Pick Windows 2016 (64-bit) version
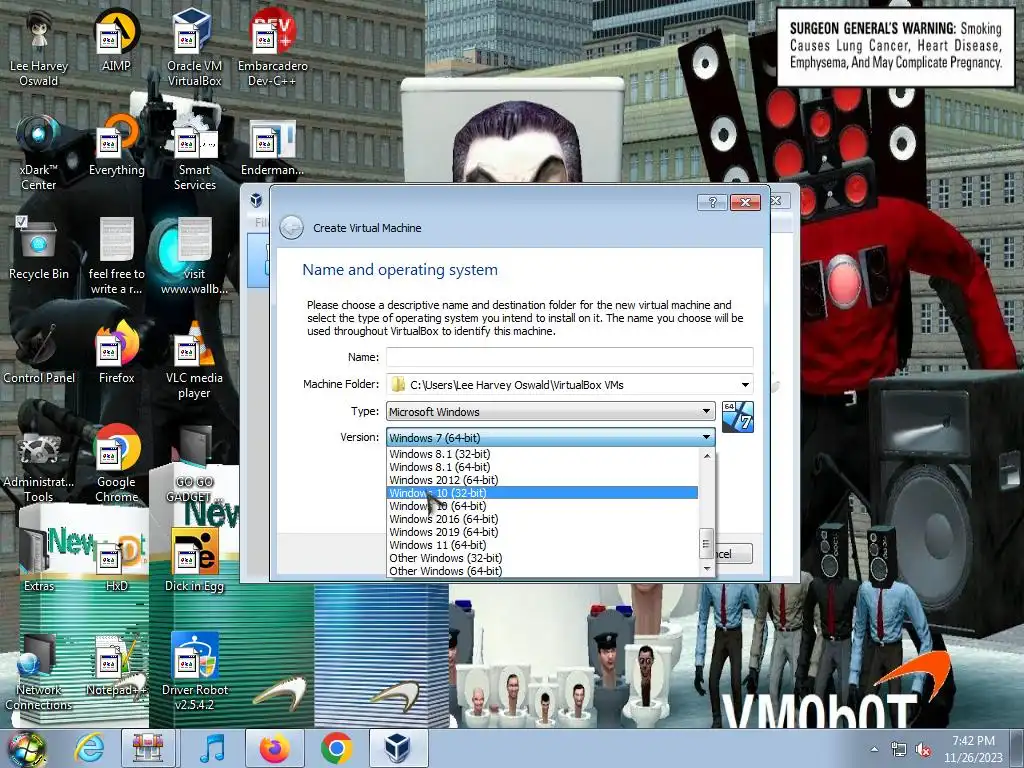The height and width of the screenshot is (768, 1024). click(543, 519)
